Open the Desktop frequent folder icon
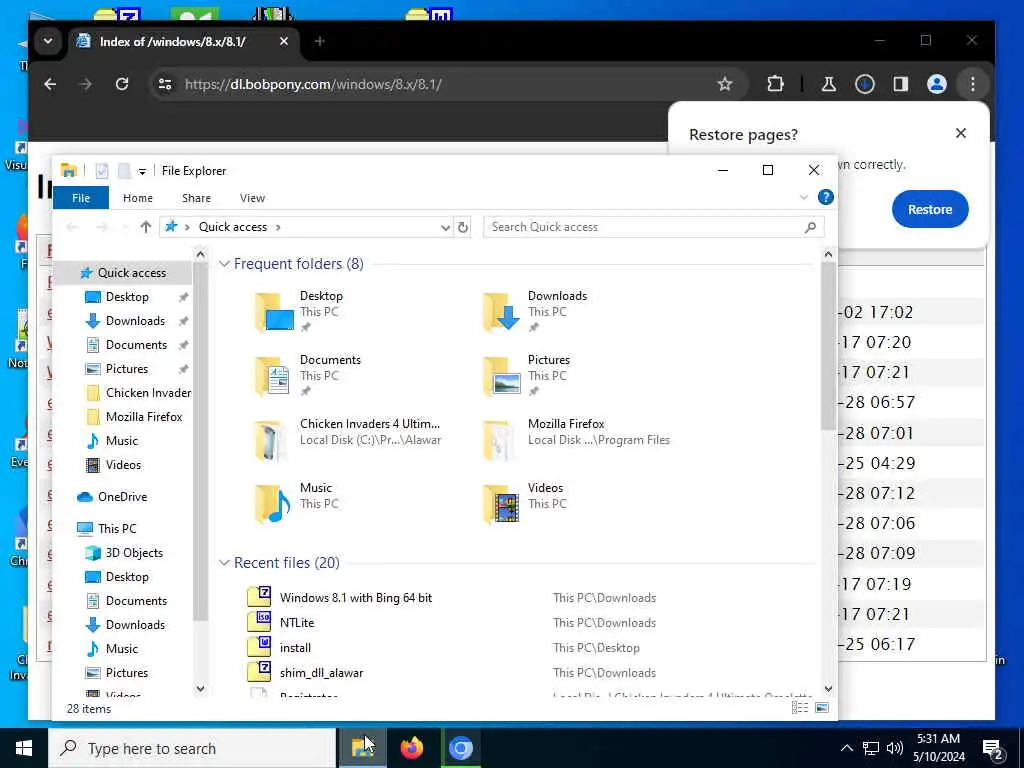Image resolution: width=1024 pixels, height=768 pixels. (274, 312)
